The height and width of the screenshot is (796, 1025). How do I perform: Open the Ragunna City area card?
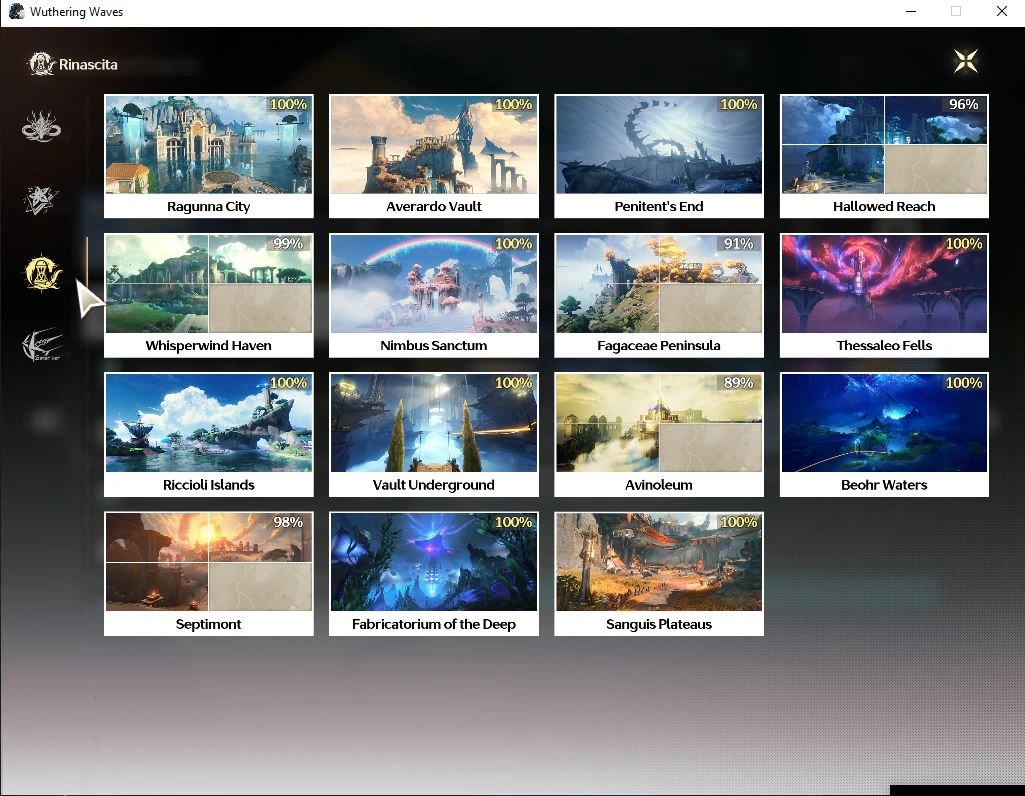point(209,156)
